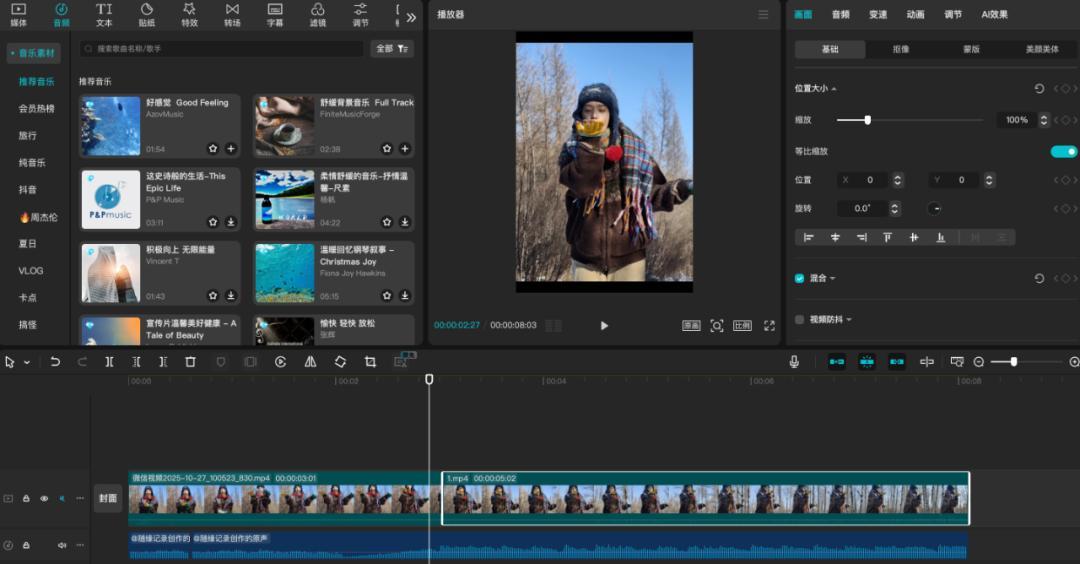Image resolution: width=1080 pixels, height=564 pixels.
Task: Click the 封面 cover button
Action: [x=107, y=498]
